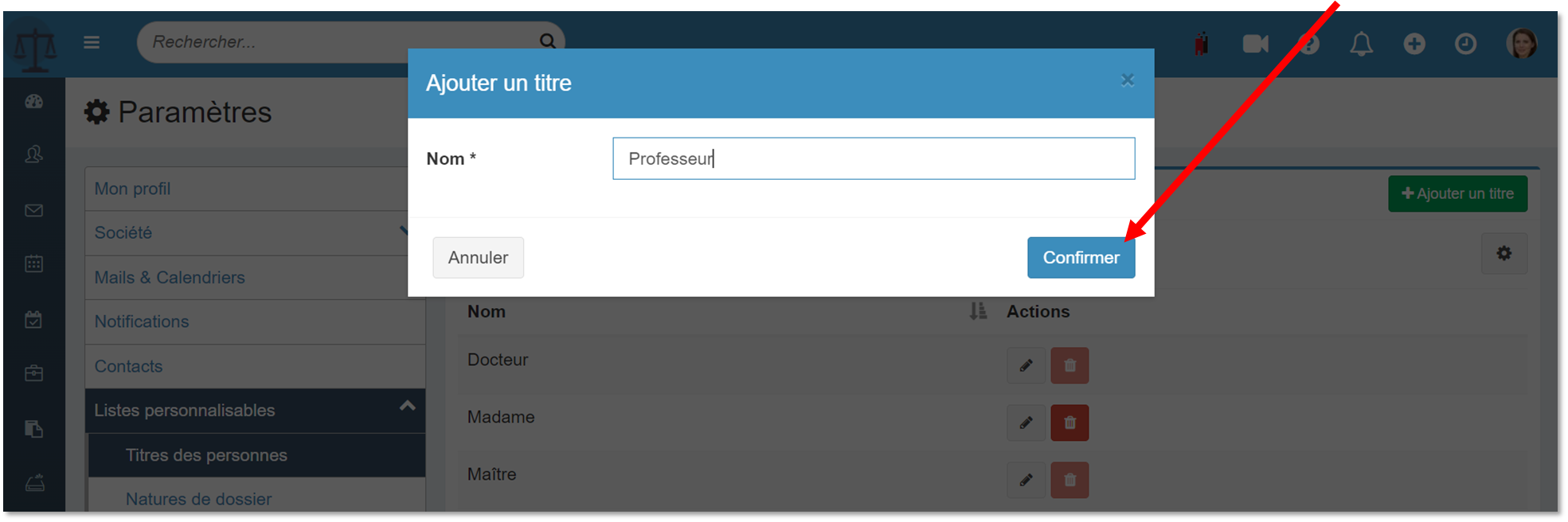Confirm adding the Professeur title
The height and width of the screenshot is (522, 1568).
pyautogui.click(x=1081, y=258)
